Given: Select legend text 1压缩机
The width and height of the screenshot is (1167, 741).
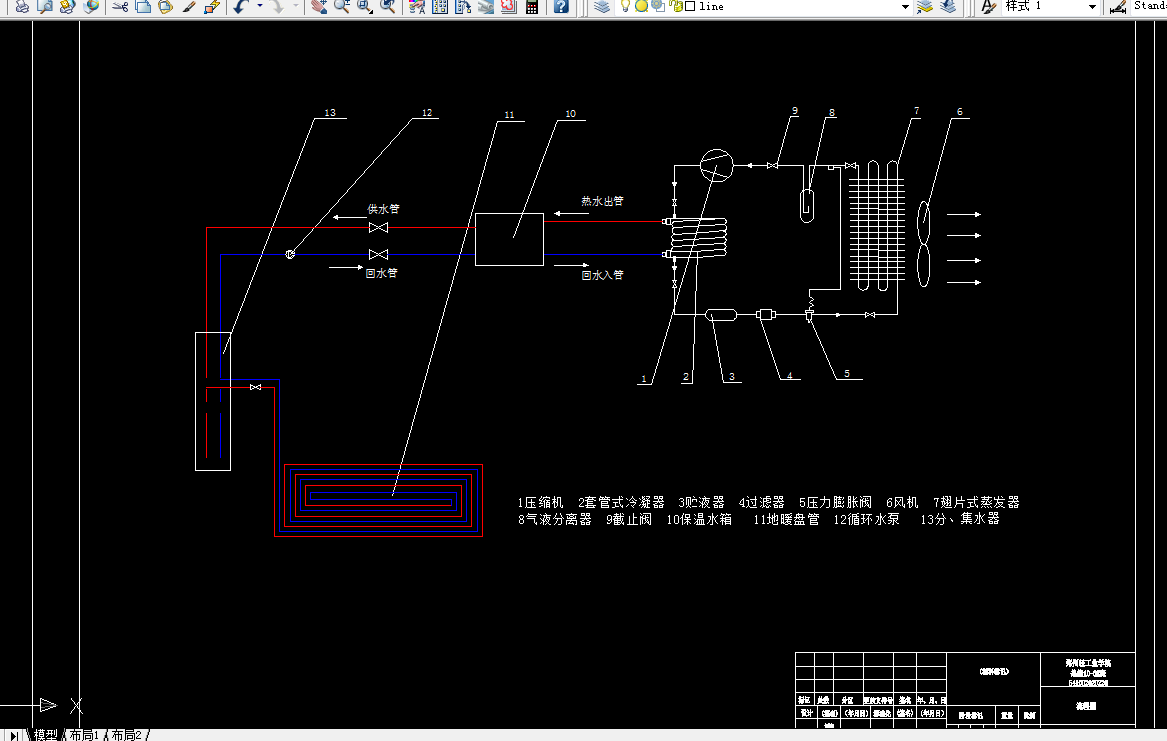Looking at the screenshot, I should tap(541, 503).
